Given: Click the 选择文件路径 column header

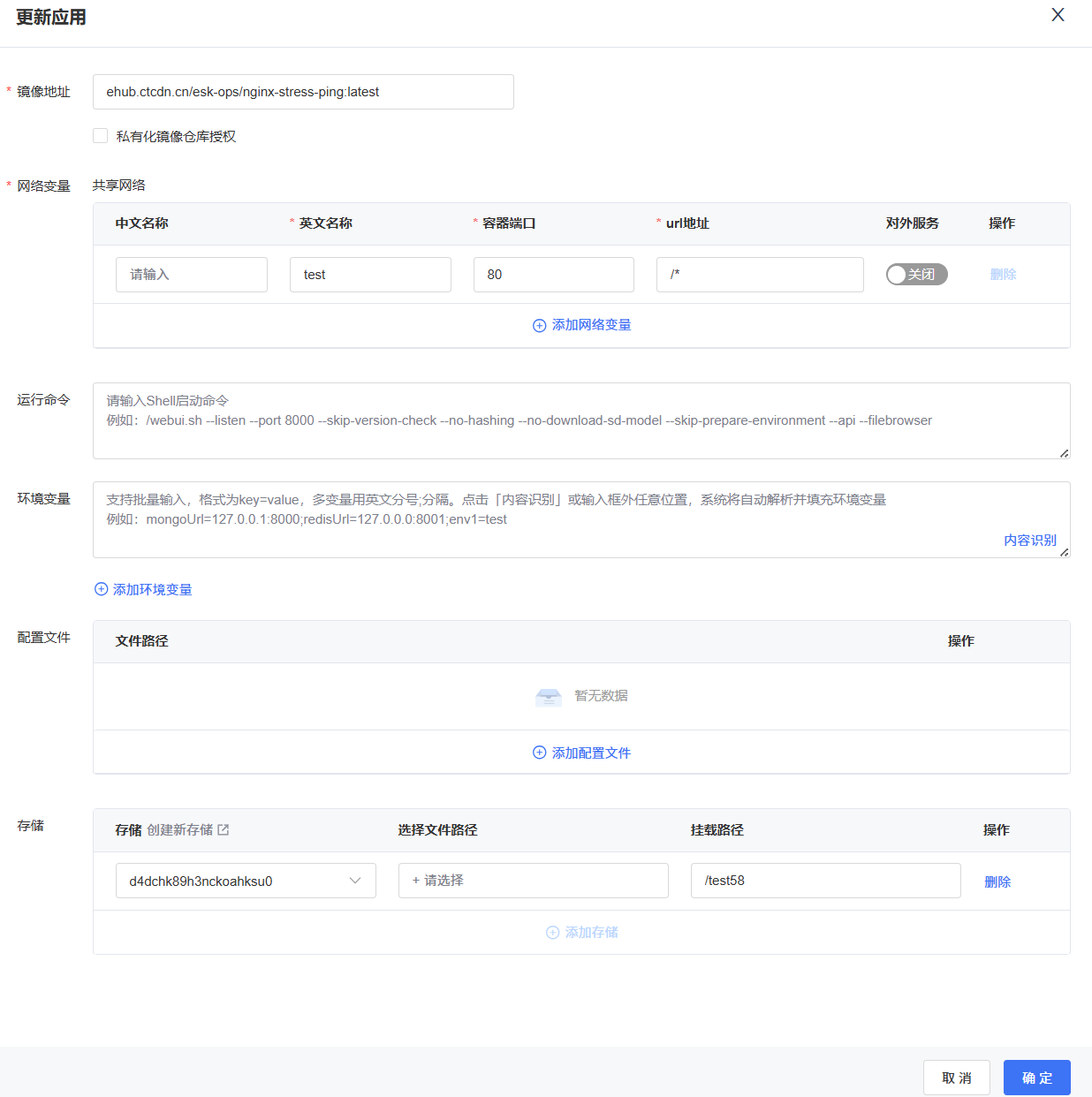Looking at the screenshot, I should (x=437, y=829).
